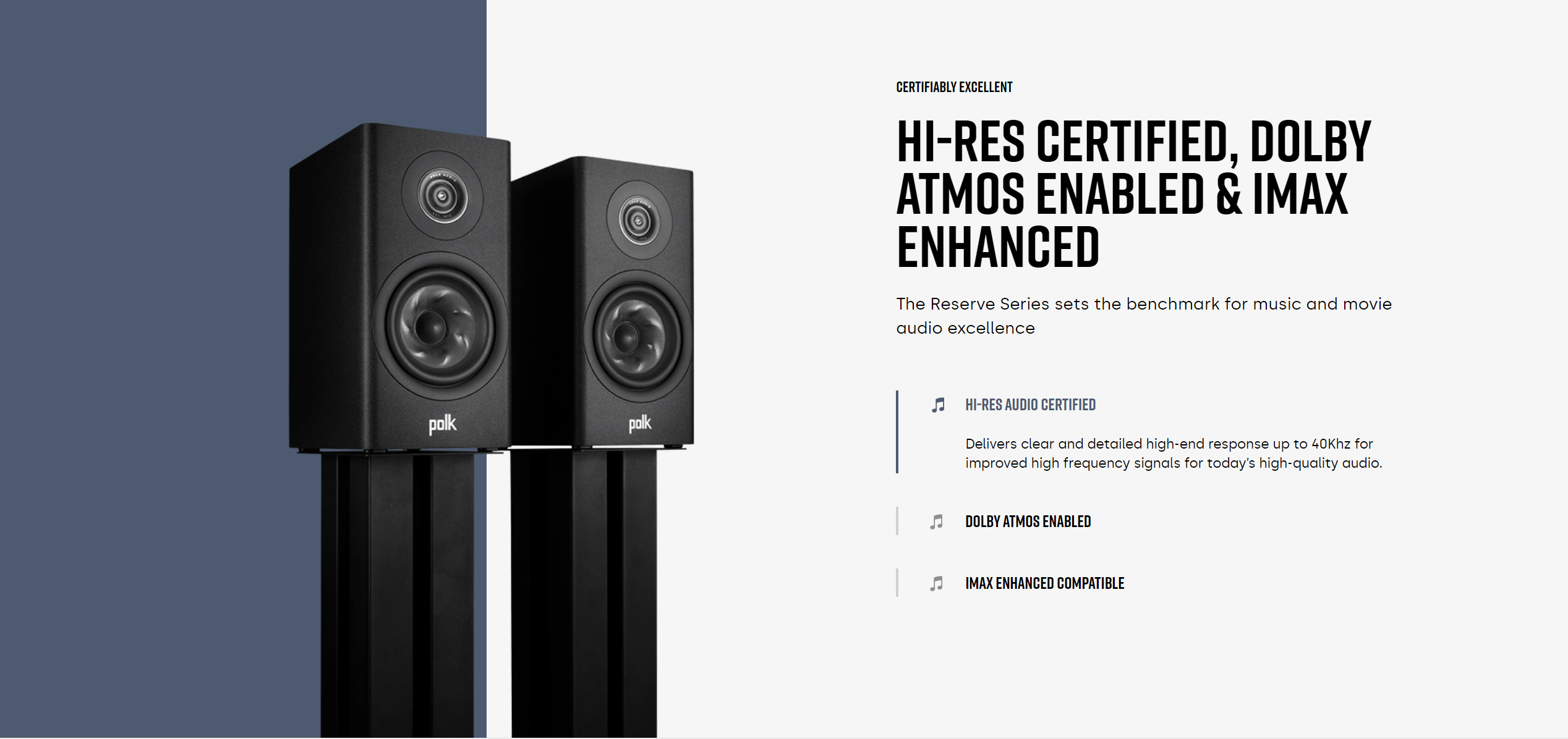Click the woofer cone on right speaker

point(637,337)
